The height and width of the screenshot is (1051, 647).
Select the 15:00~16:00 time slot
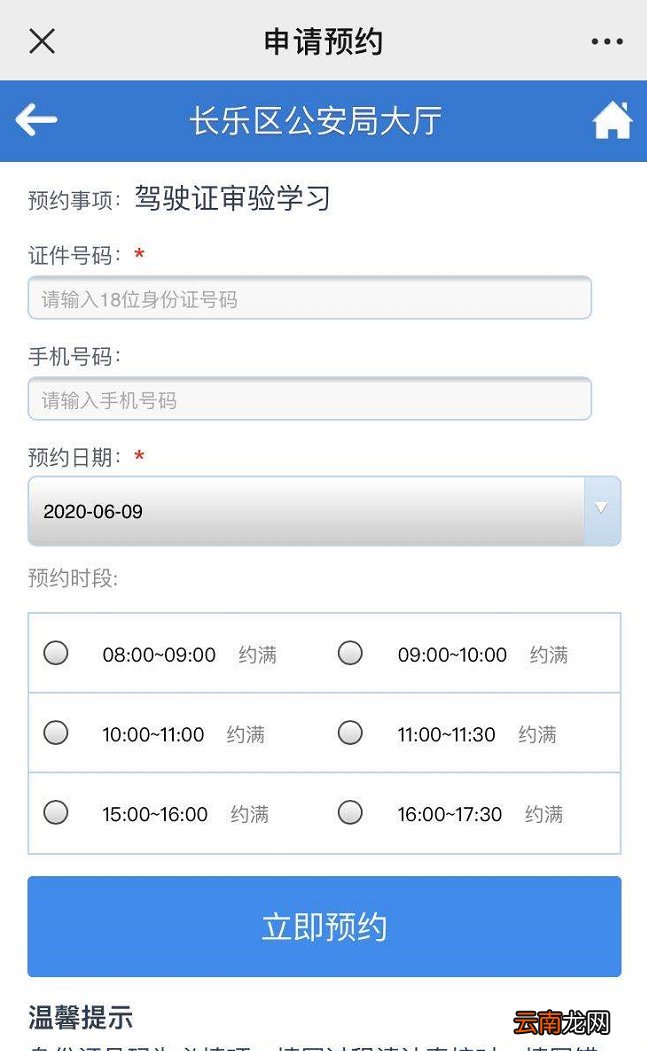click(56, 812)
